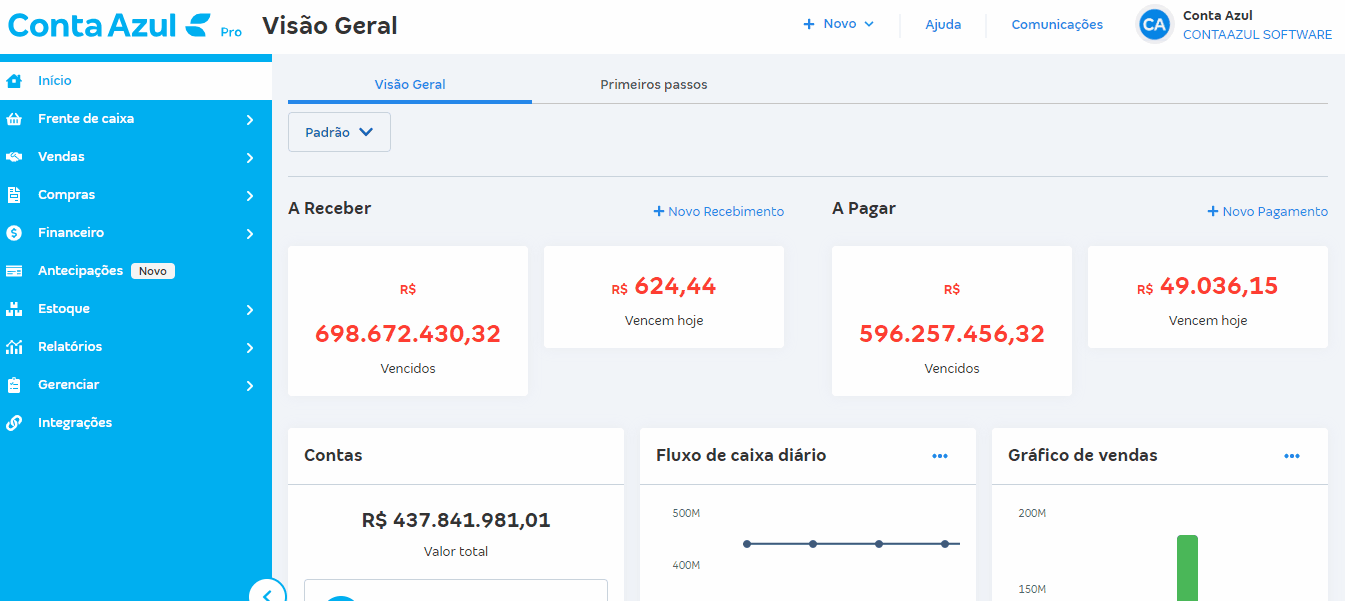
Task: Click the Gerenciar clipboard icon
Action: click(14, 385)
